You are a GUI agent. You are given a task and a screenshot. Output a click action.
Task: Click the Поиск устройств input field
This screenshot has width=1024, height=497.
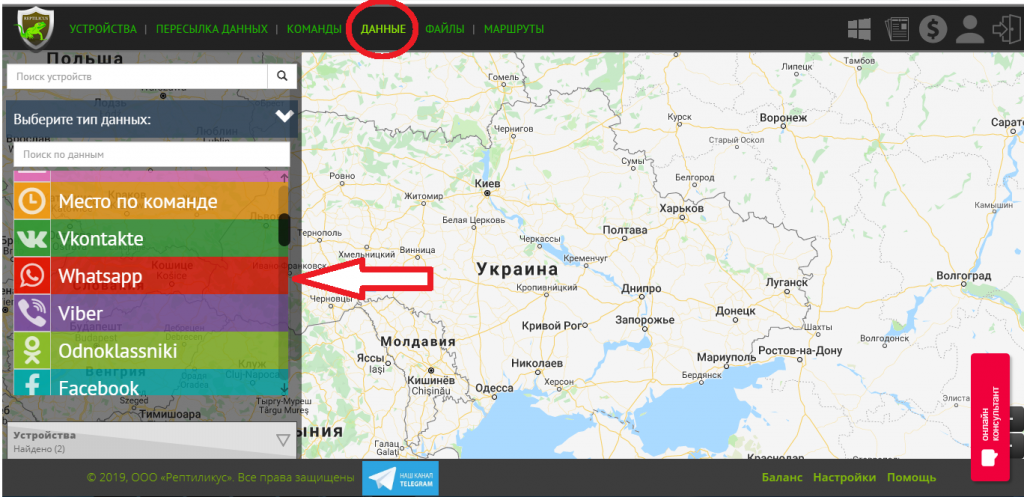pyautogui.click(x=137, y=76)
